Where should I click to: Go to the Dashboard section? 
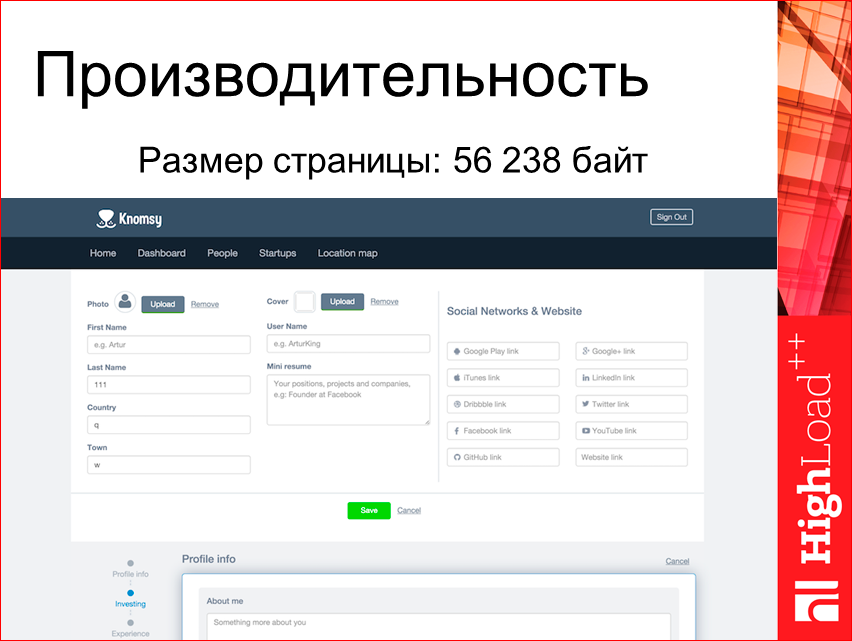point(161,253)
